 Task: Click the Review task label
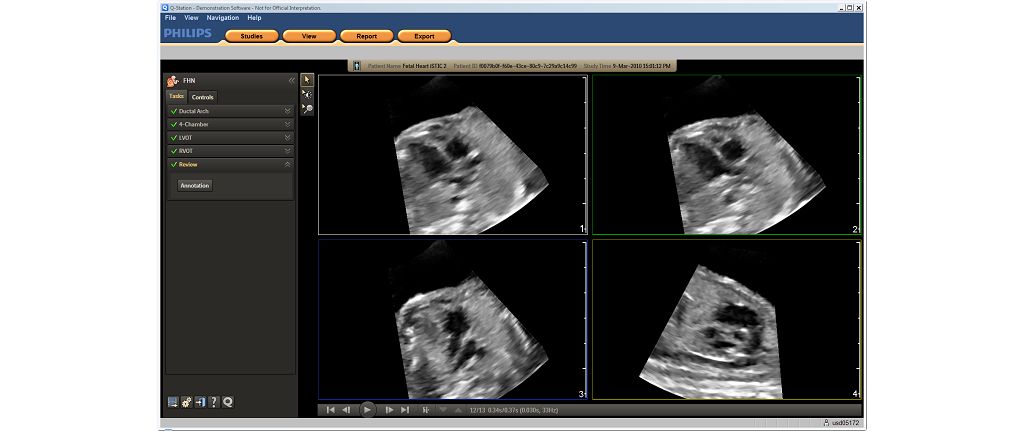[x=188, y=165]
